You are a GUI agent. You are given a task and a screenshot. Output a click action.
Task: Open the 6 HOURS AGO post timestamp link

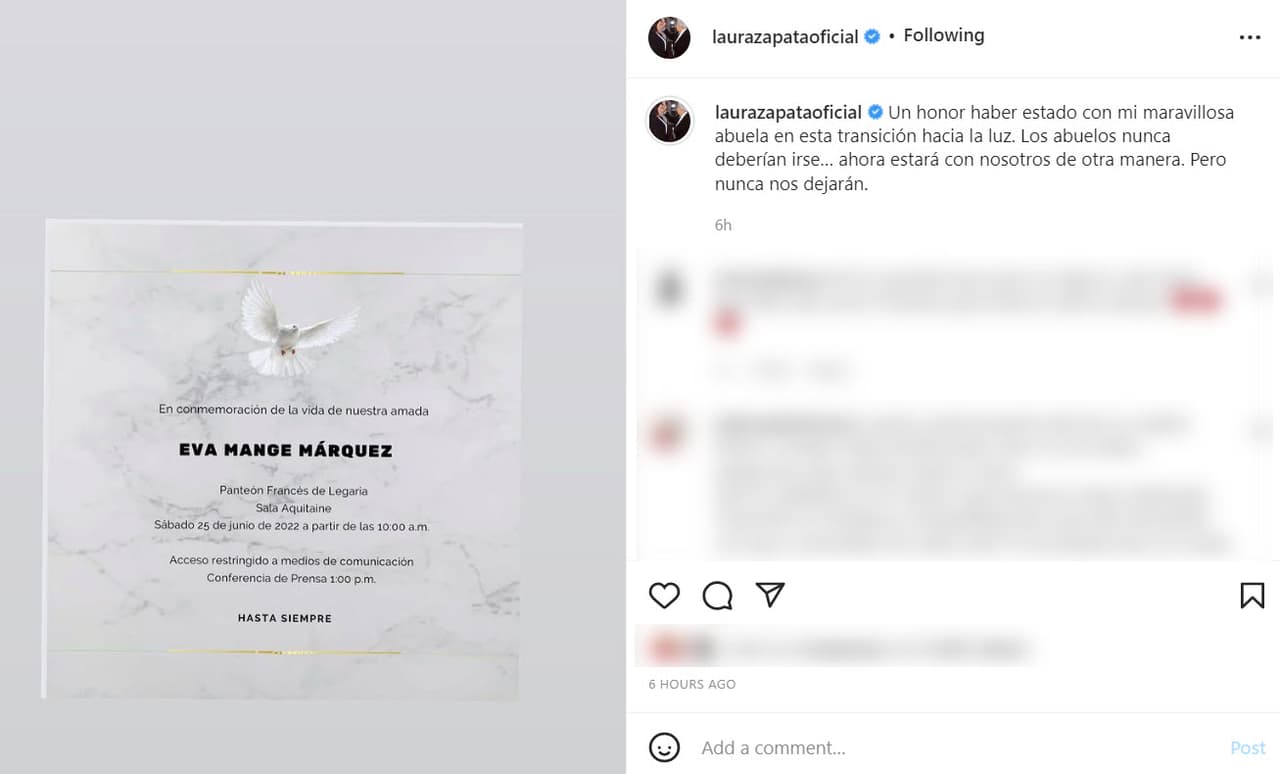click(x=691, y=684)
